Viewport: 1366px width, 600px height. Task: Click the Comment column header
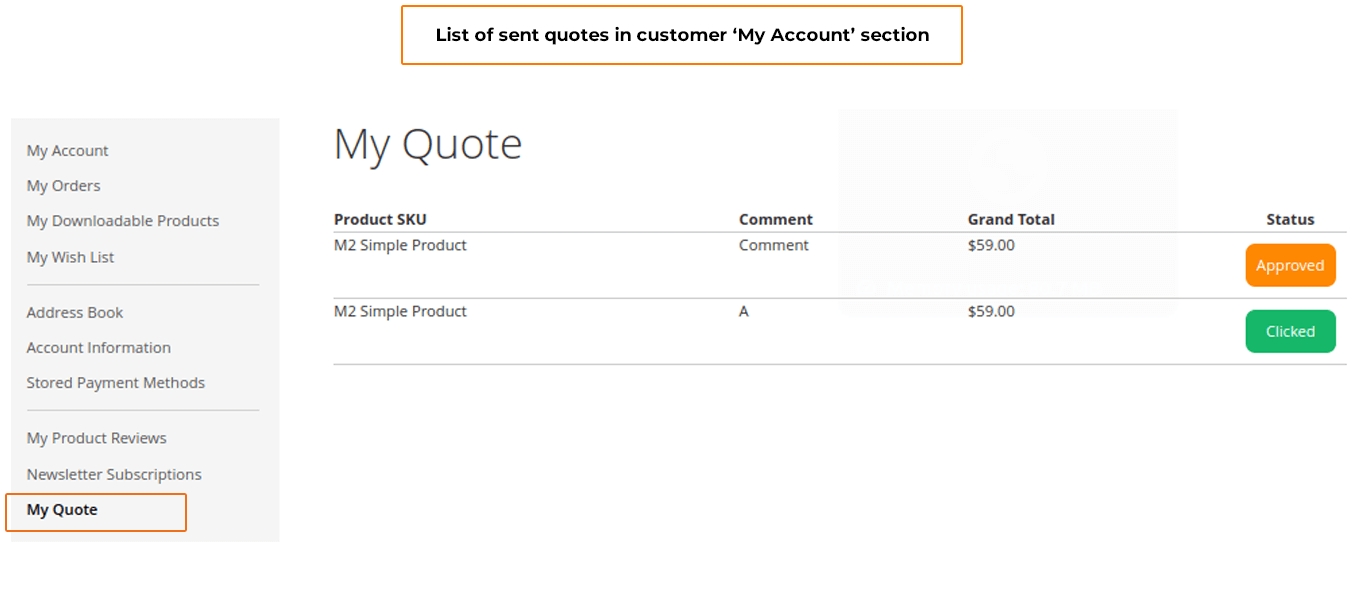tap(775, 220)
